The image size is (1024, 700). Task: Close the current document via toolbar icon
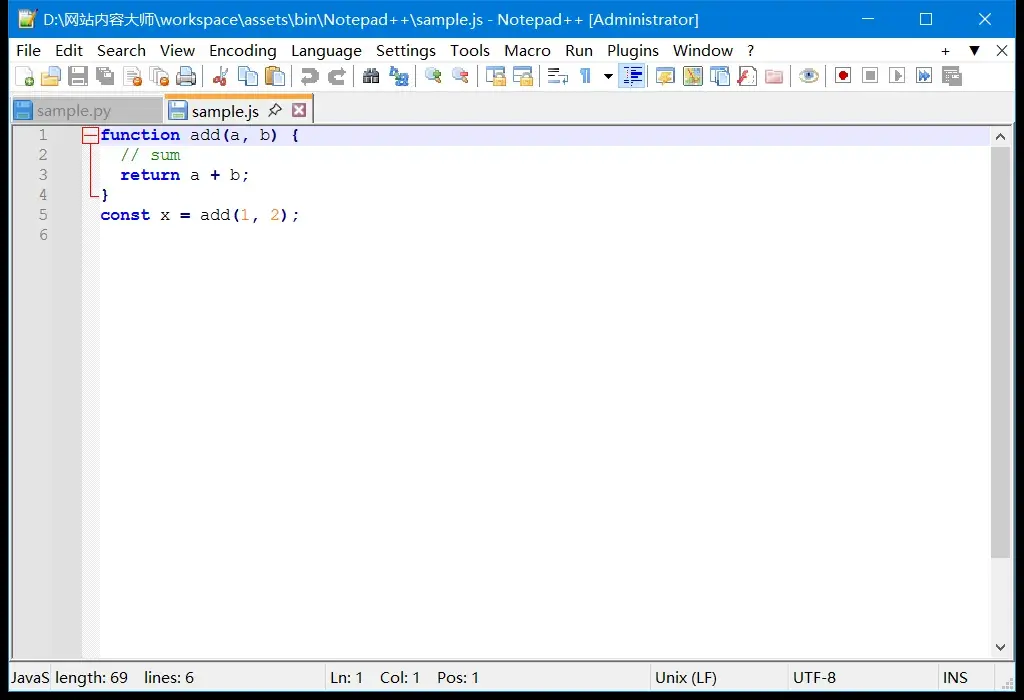coord(133,76)
